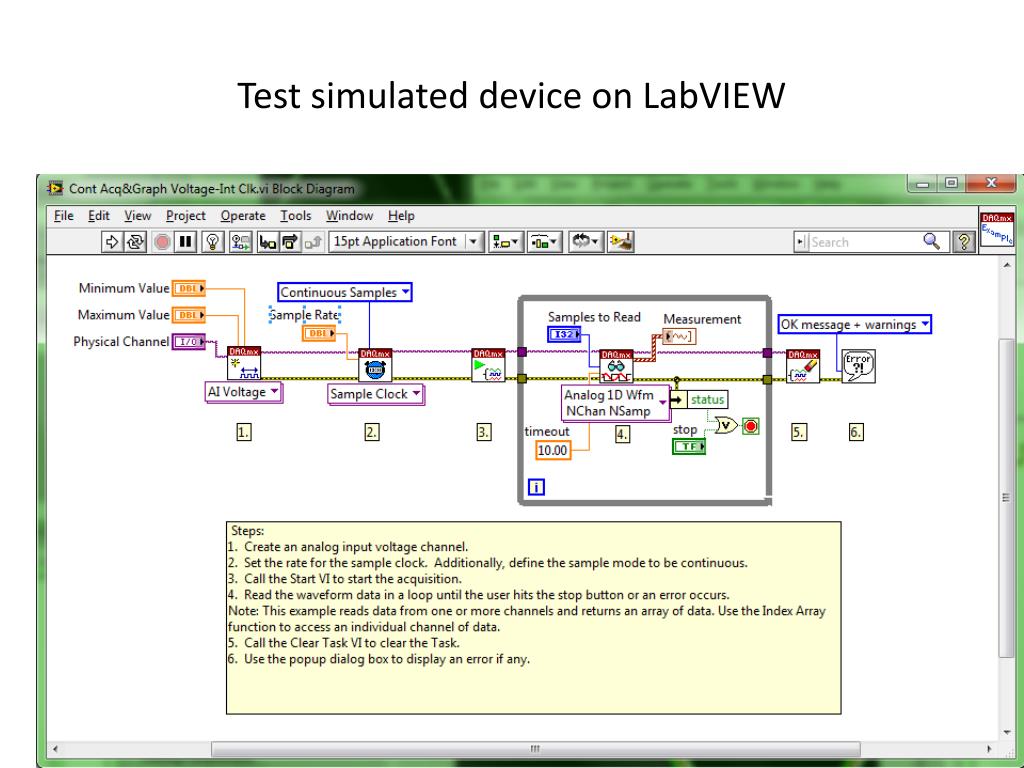
Task: Click the Step Out button
Action: 313,242
